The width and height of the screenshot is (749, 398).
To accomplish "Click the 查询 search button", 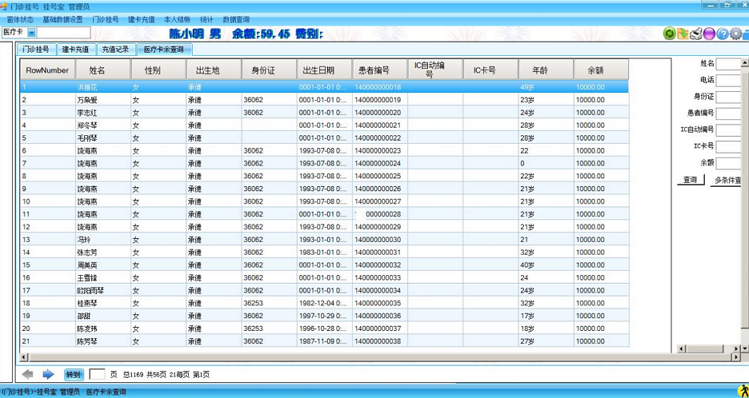I will pos(690,180).
